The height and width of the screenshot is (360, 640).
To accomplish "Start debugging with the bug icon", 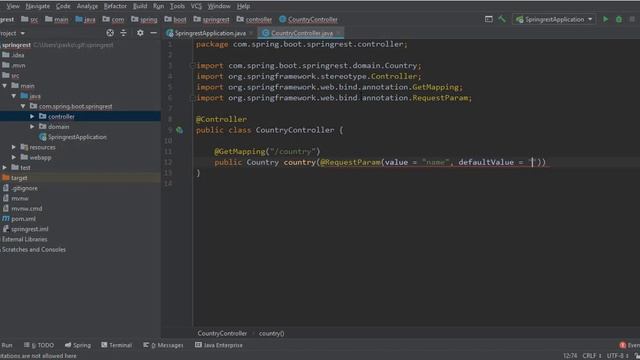I will (619, 19).
